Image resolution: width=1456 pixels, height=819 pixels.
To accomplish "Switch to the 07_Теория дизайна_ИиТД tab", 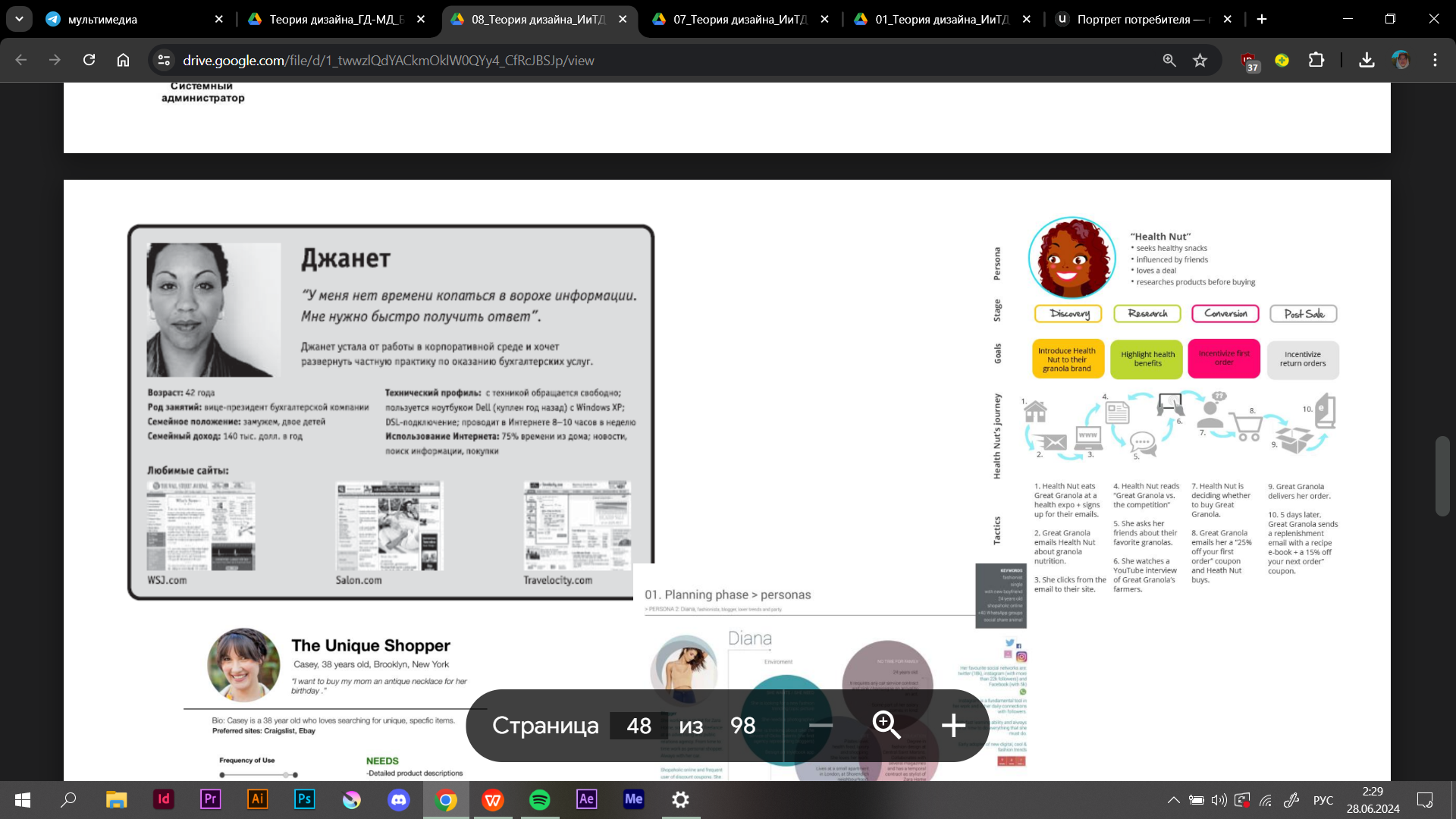I will (739, 19).
